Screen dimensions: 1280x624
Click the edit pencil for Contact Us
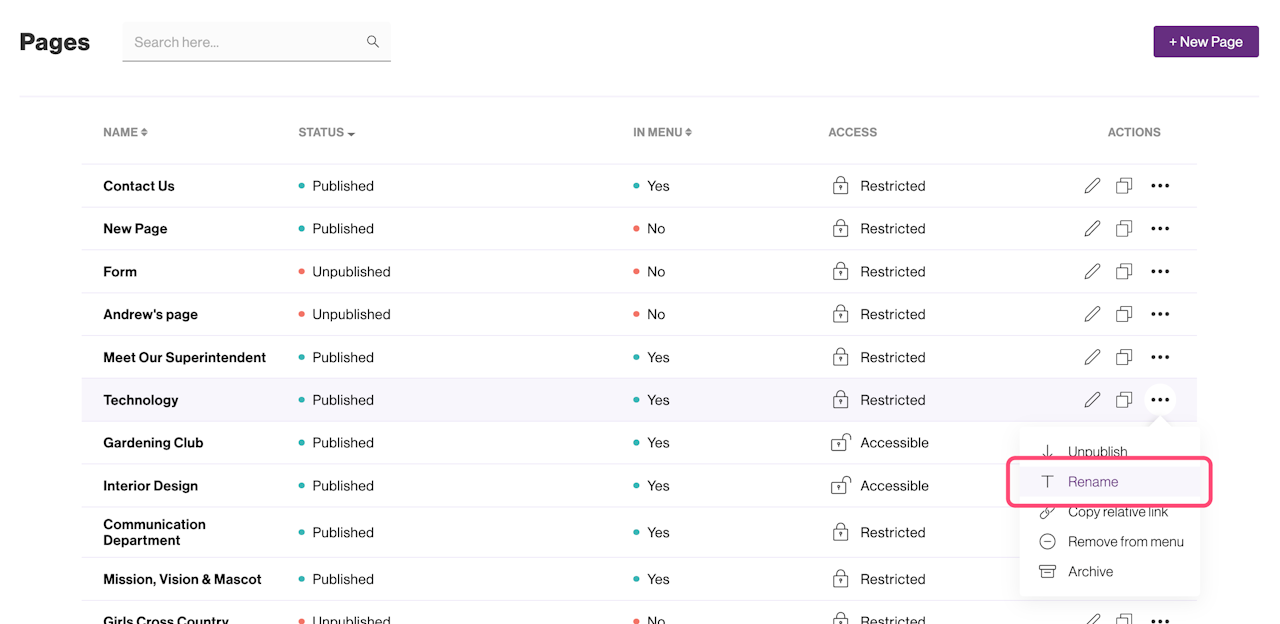tap(1092, 186)
